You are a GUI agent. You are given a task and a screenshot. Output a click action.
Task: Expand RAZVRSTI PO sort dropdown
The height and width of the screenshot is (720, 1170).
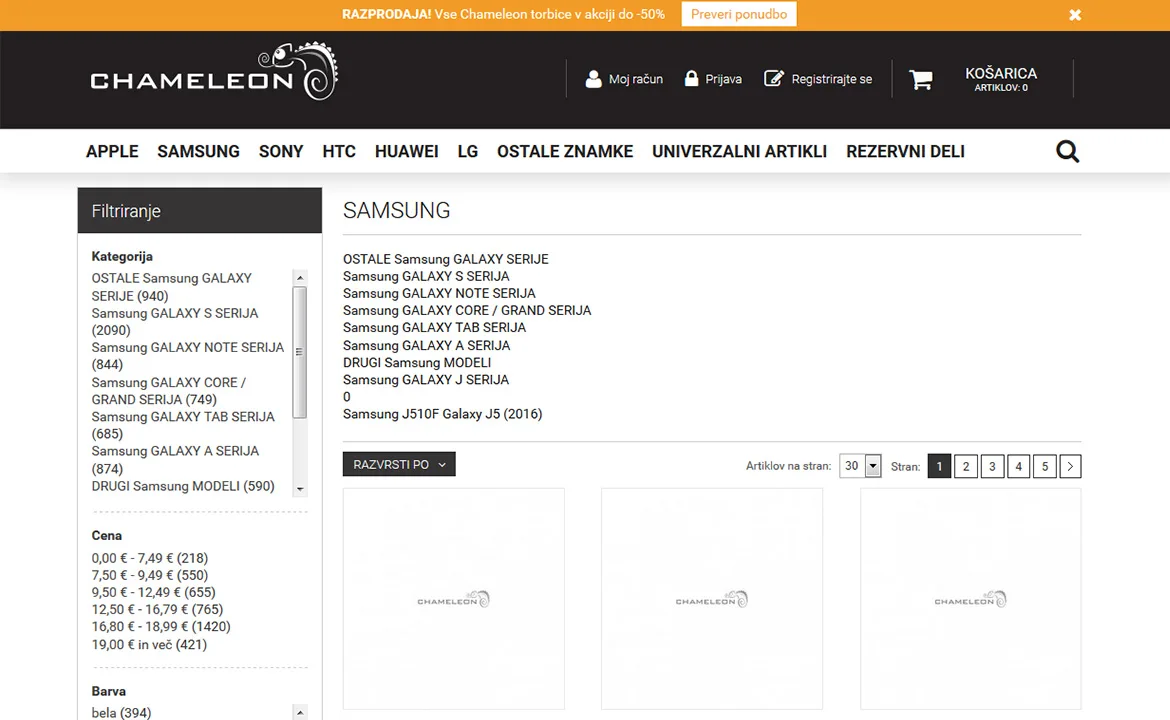click(399, 464)
